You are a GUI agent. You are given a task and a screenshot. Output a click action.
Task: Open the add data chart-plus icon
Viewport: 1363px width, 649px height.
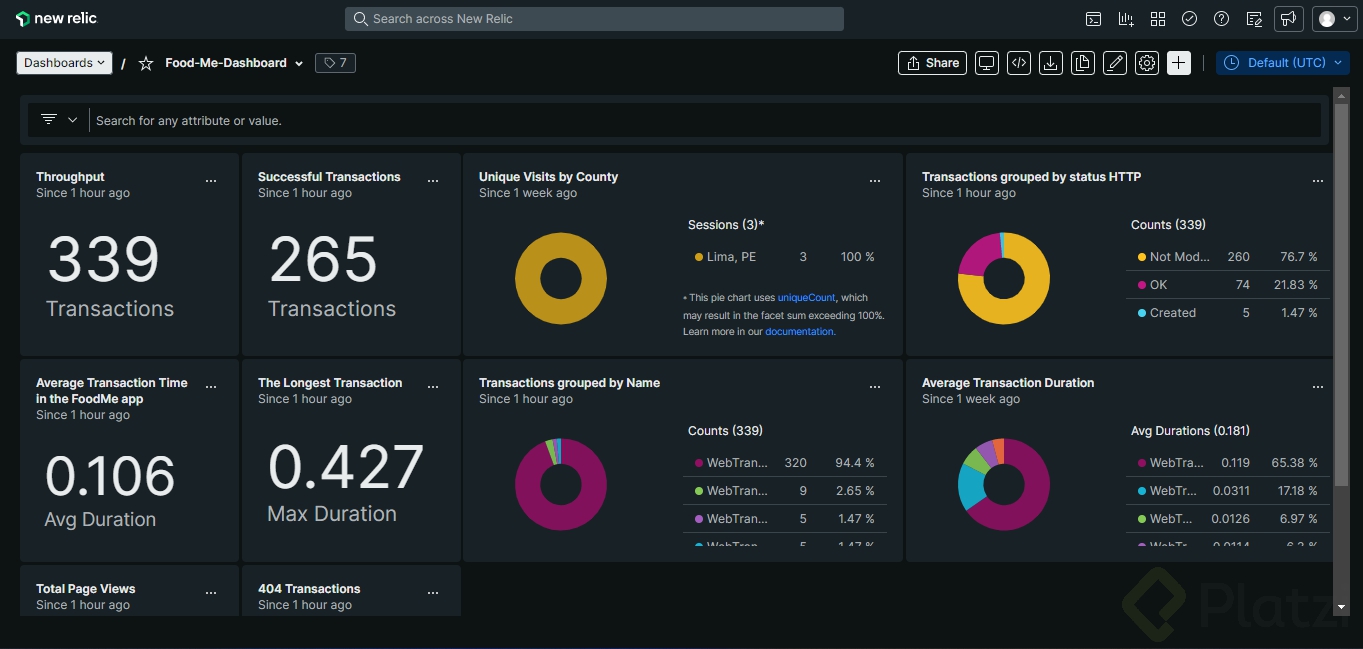coord(1126,19)
